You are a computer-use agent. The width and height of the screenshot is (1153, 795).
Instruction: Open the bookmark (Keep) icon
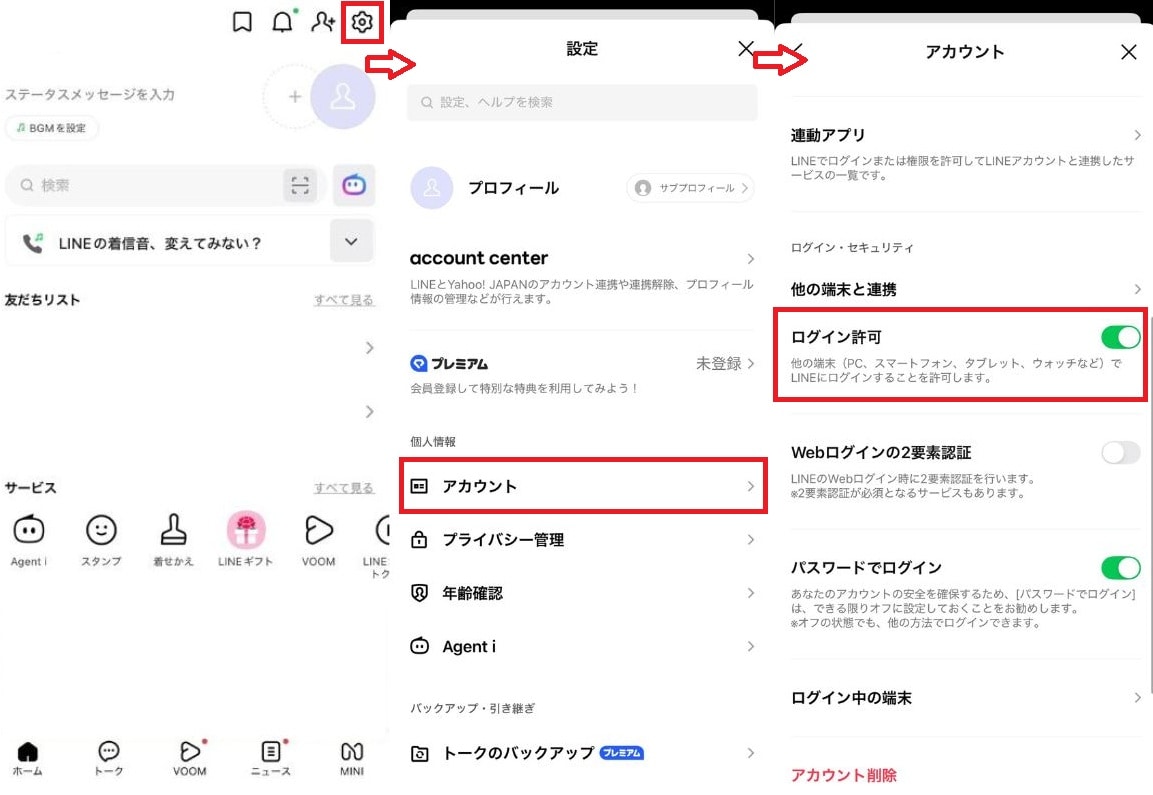coord(242,22)
